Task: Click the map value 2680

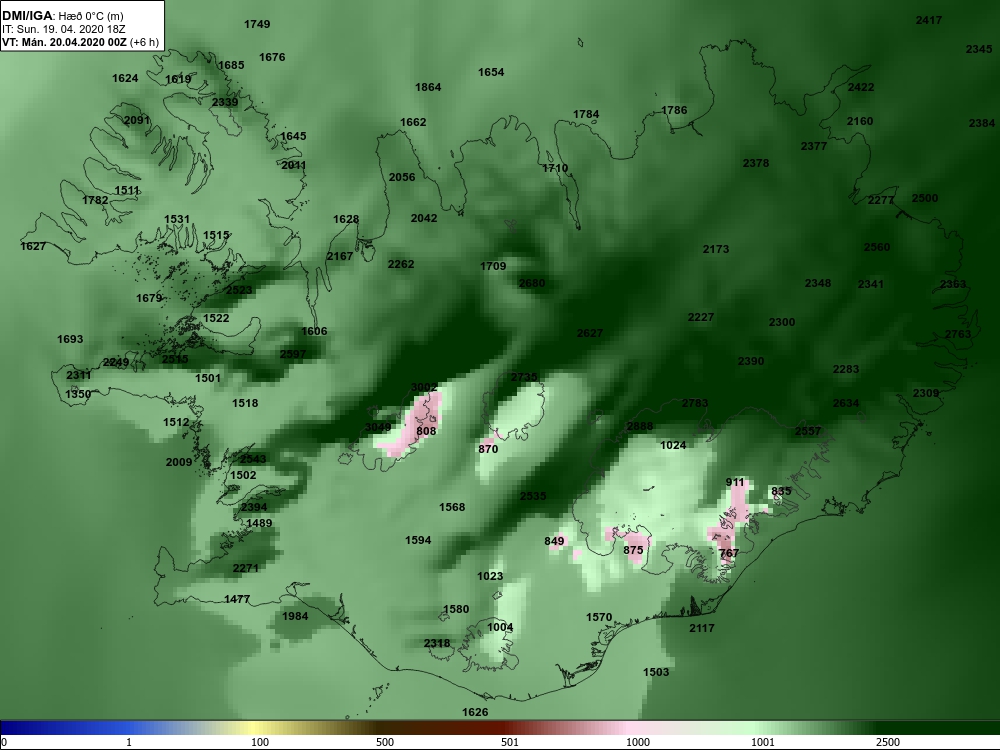Action: point(532,283)
